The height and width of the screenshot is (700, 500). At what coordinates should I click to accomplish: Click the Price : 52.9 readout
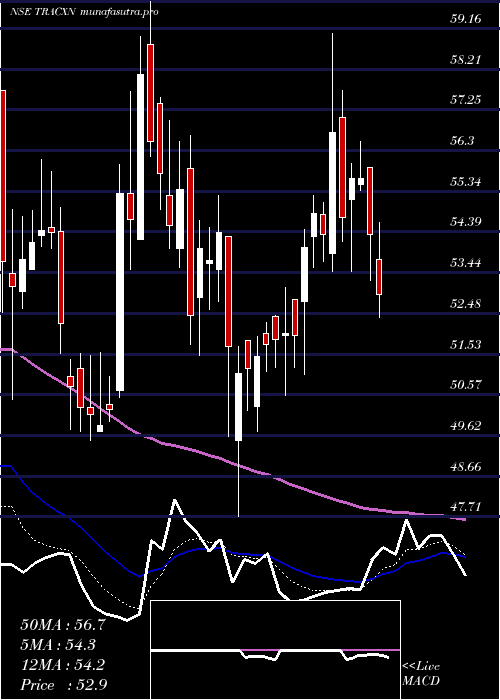click(x=63, y=685)
